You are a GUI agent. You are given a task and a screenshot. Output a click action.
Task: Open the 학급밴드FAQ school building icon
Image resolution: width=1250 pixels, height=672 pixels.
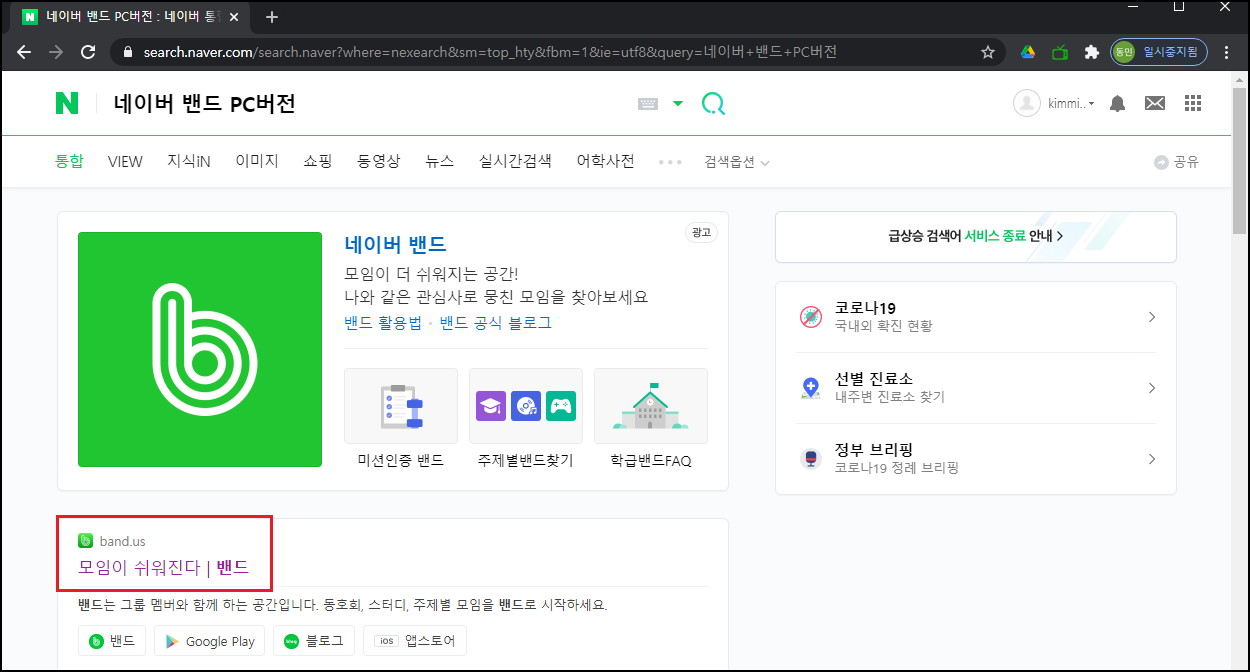[x=651, y=406]
